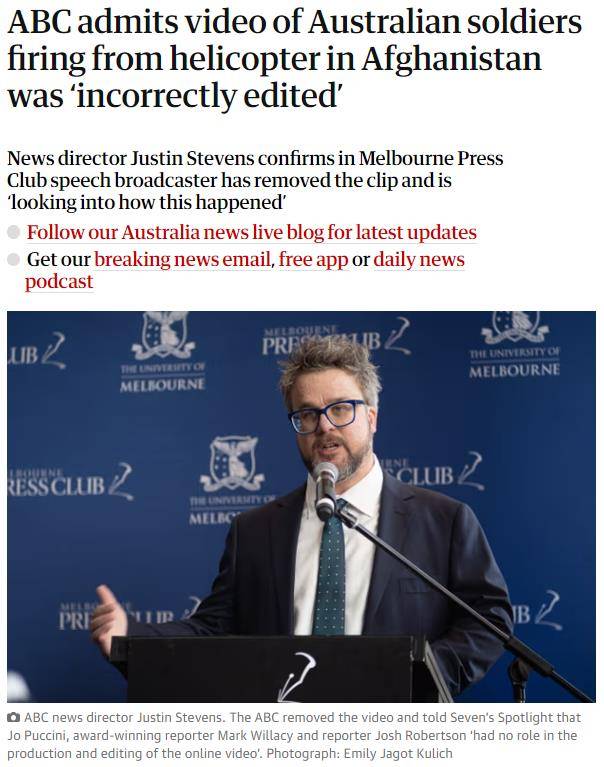Click the camera icon beside the caption
The width and height of the screenshot is (604, 767).
coord(13,718)
